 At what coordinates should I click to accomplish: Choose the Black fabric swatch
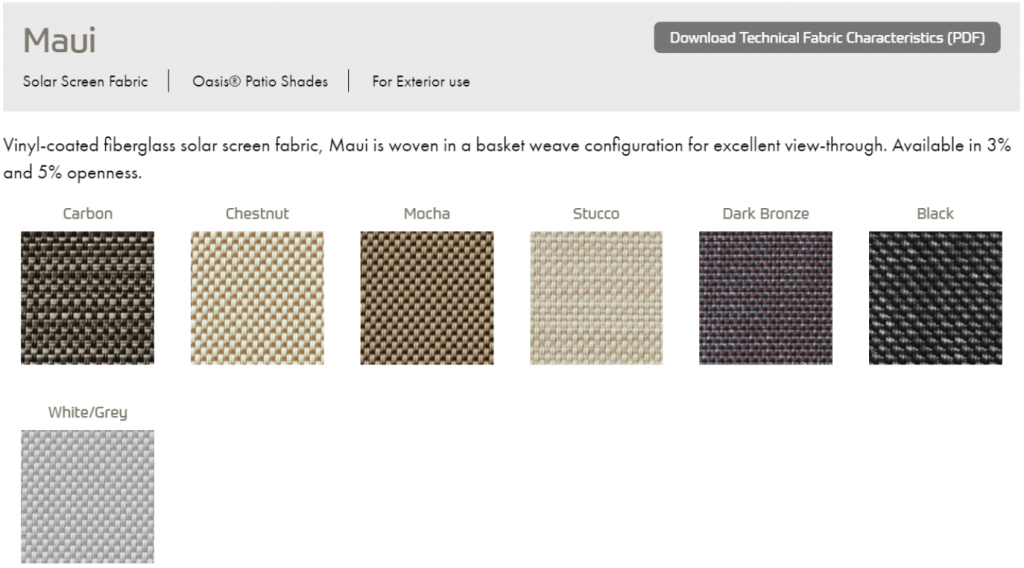935,298
